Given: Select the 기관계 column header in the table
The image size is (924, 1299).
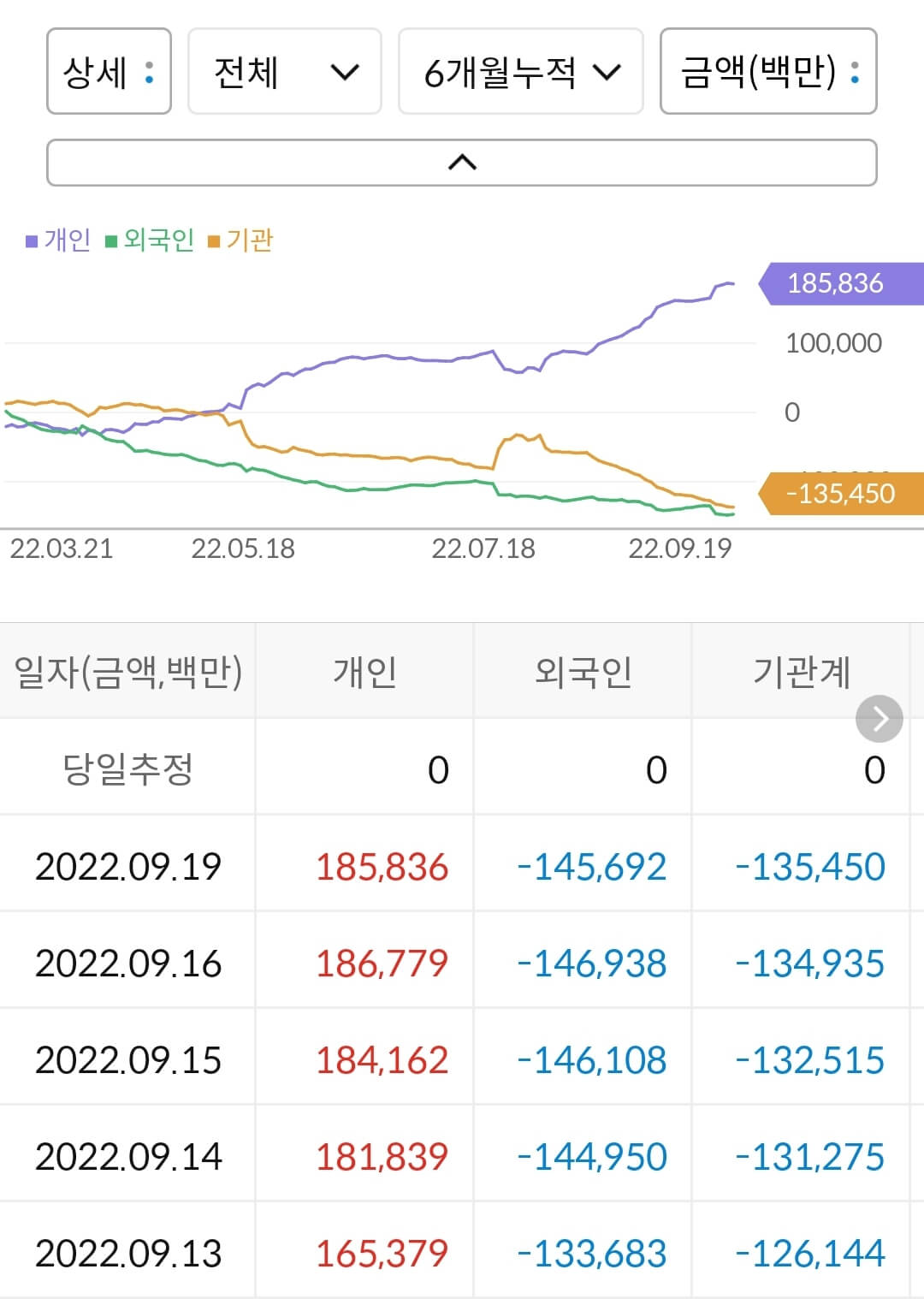Looking at the screenshot, I should 804,673.
